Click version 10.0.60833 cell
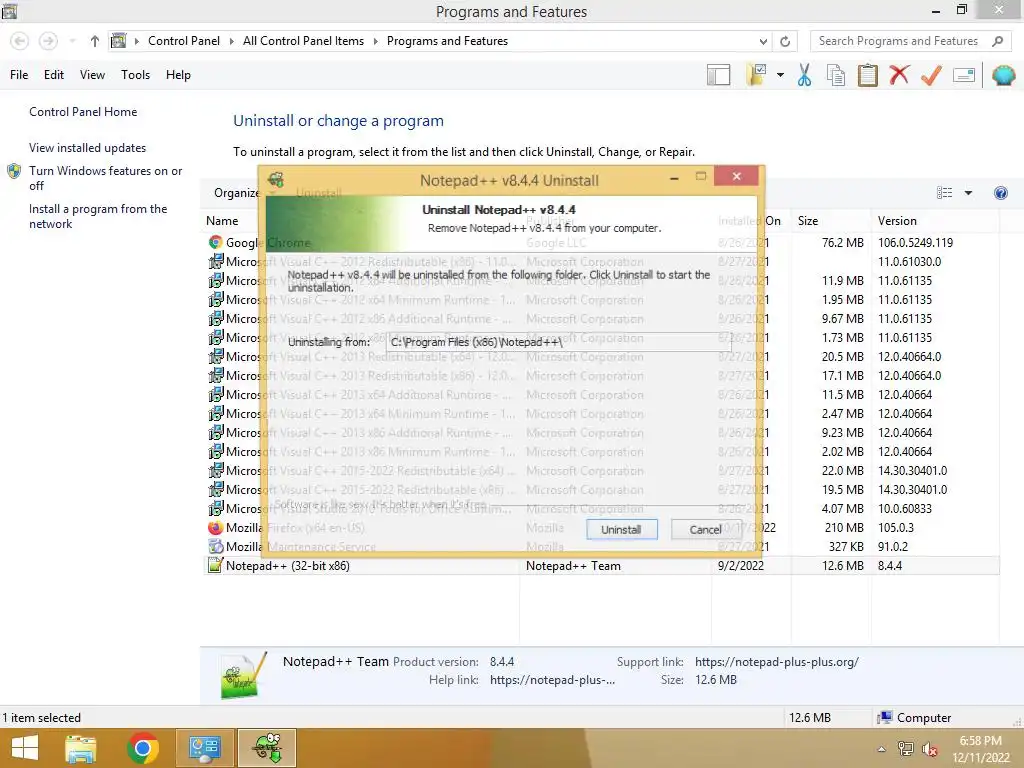 (x=904, y=509)
